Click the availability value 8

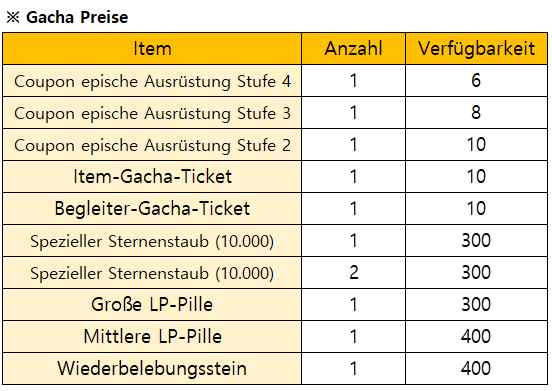476,113
